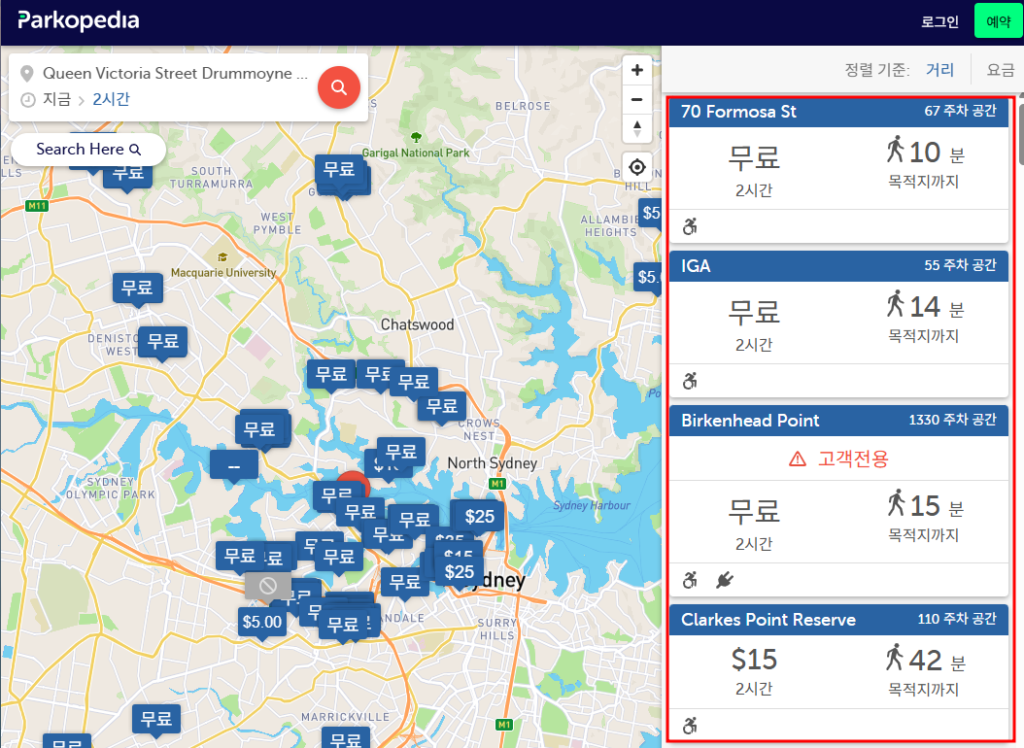Click walking icon on Clarkes Point Reserve card
Image resolution: width=1024 pixels, height=748 pixels.
(895, 657)
